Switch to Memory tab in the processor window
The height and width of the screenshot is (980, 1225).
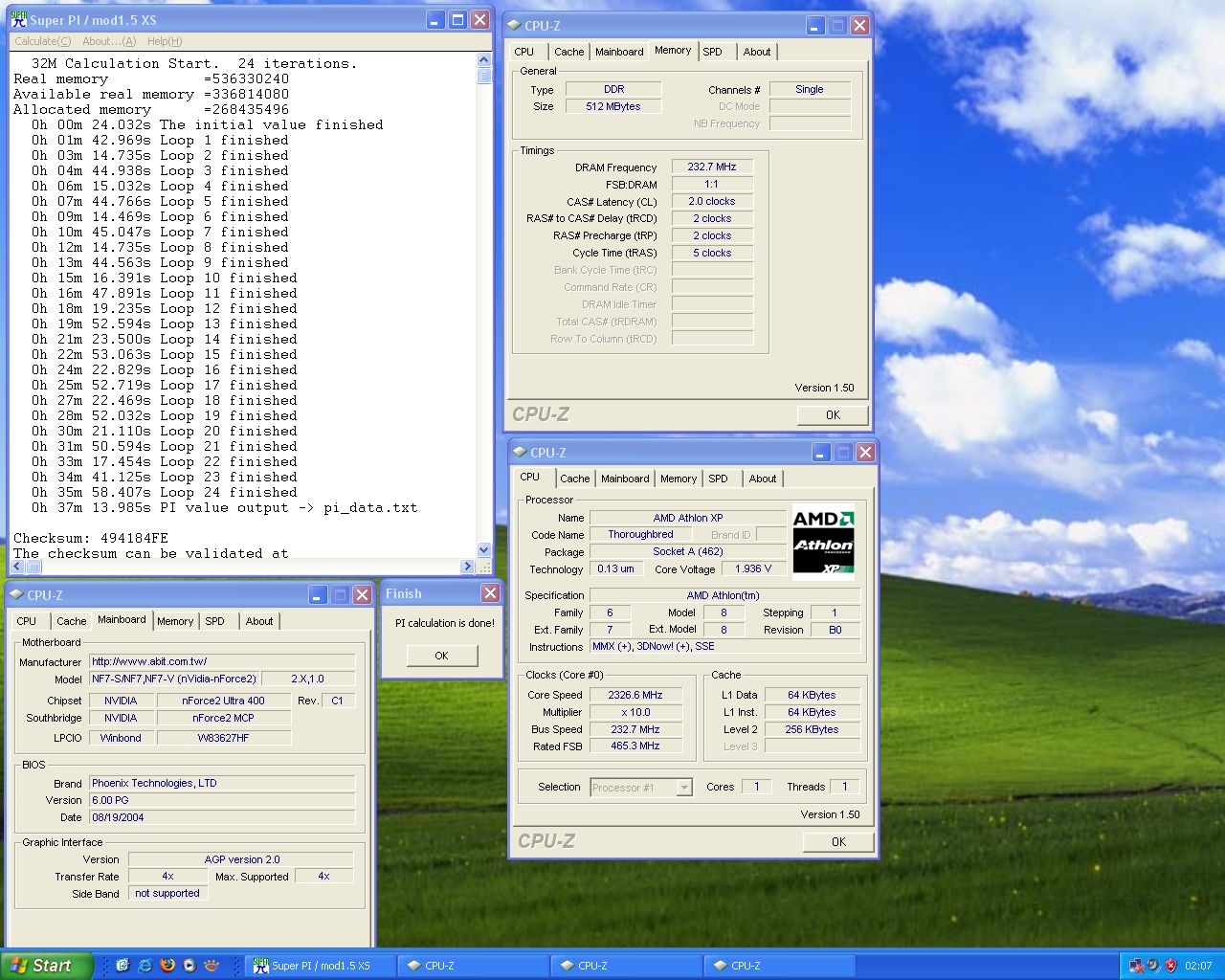[x=679, y=479]
